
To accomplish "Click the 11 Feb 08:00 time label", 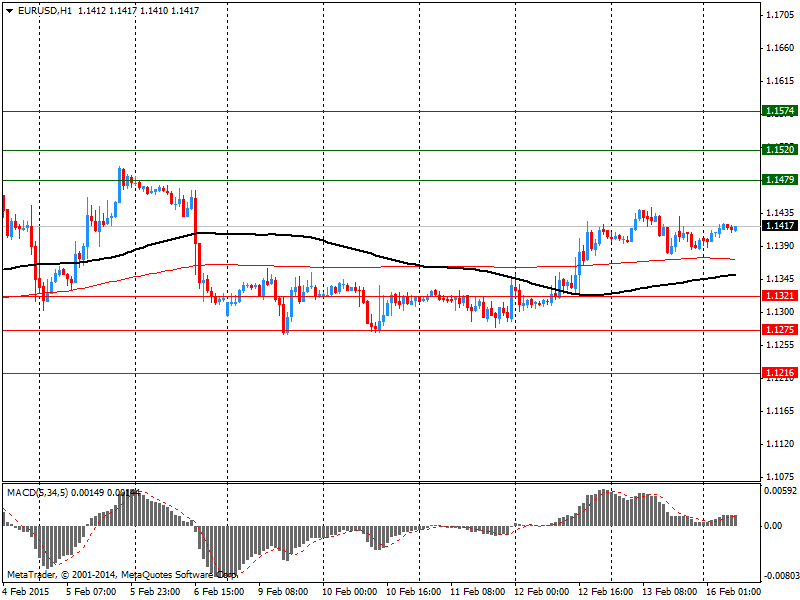I will [x=478, y=592].
